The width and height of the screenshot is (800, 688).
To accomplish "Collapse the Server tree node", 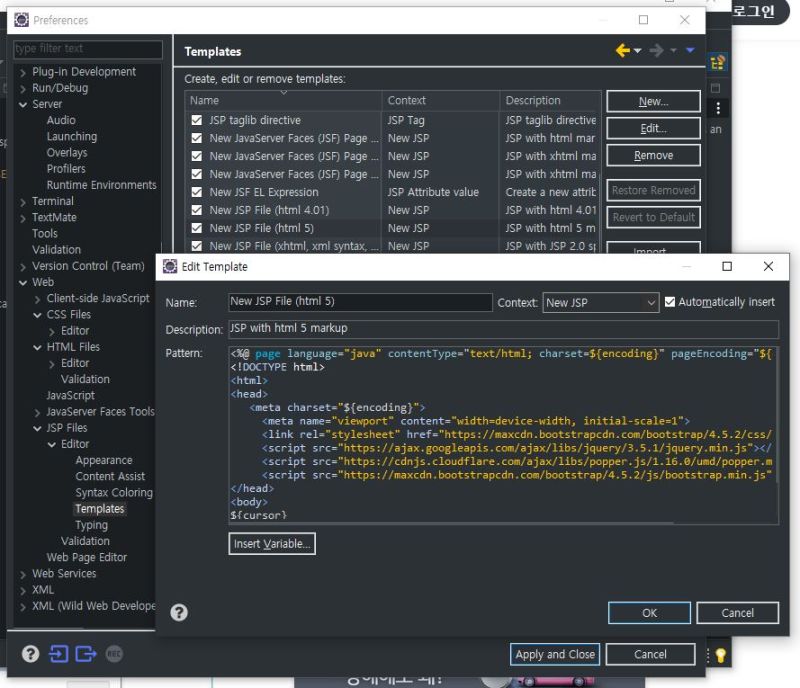I will tap(23, 104).
